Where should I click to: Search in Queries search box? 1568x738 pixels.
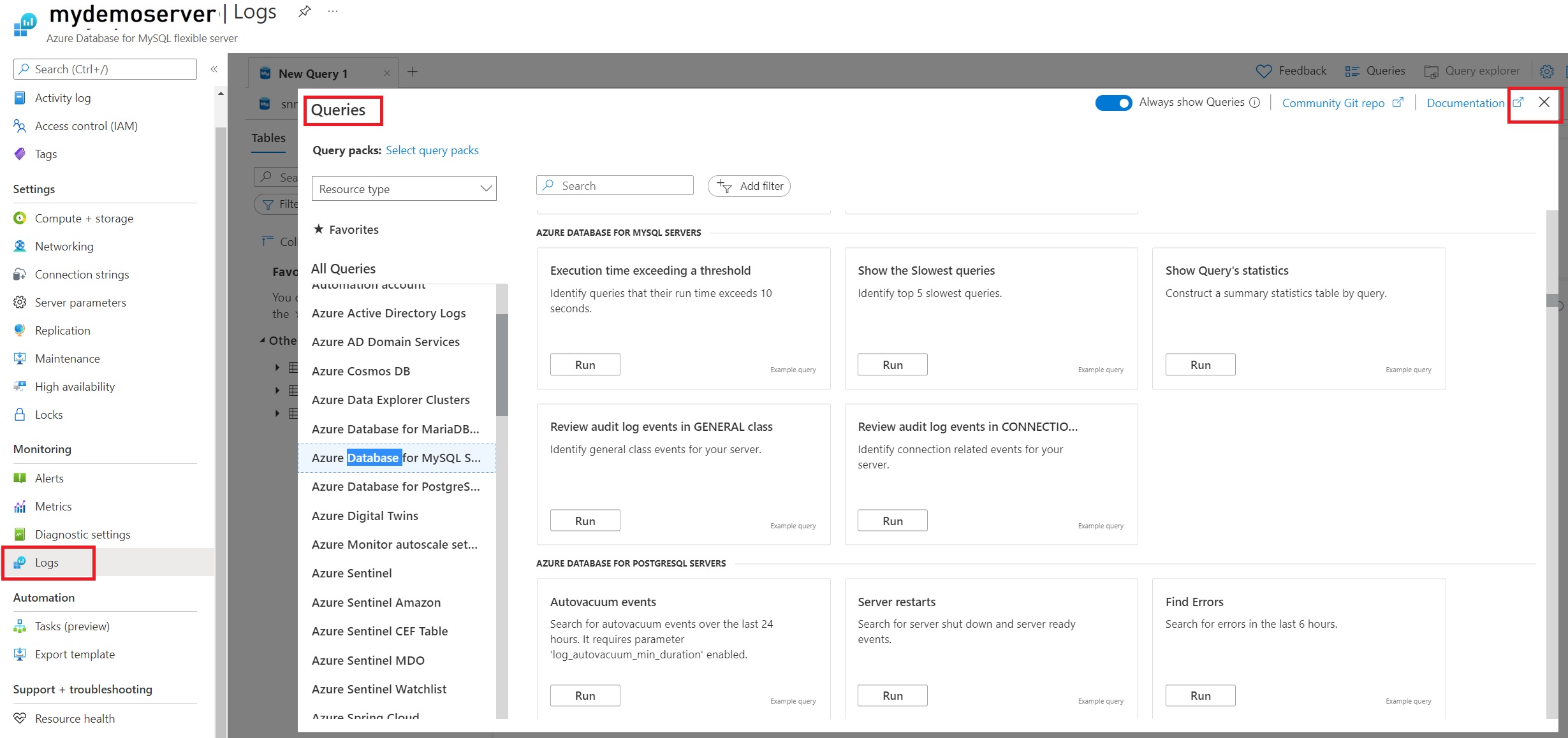pyautogui.click(x=614, y=186)
